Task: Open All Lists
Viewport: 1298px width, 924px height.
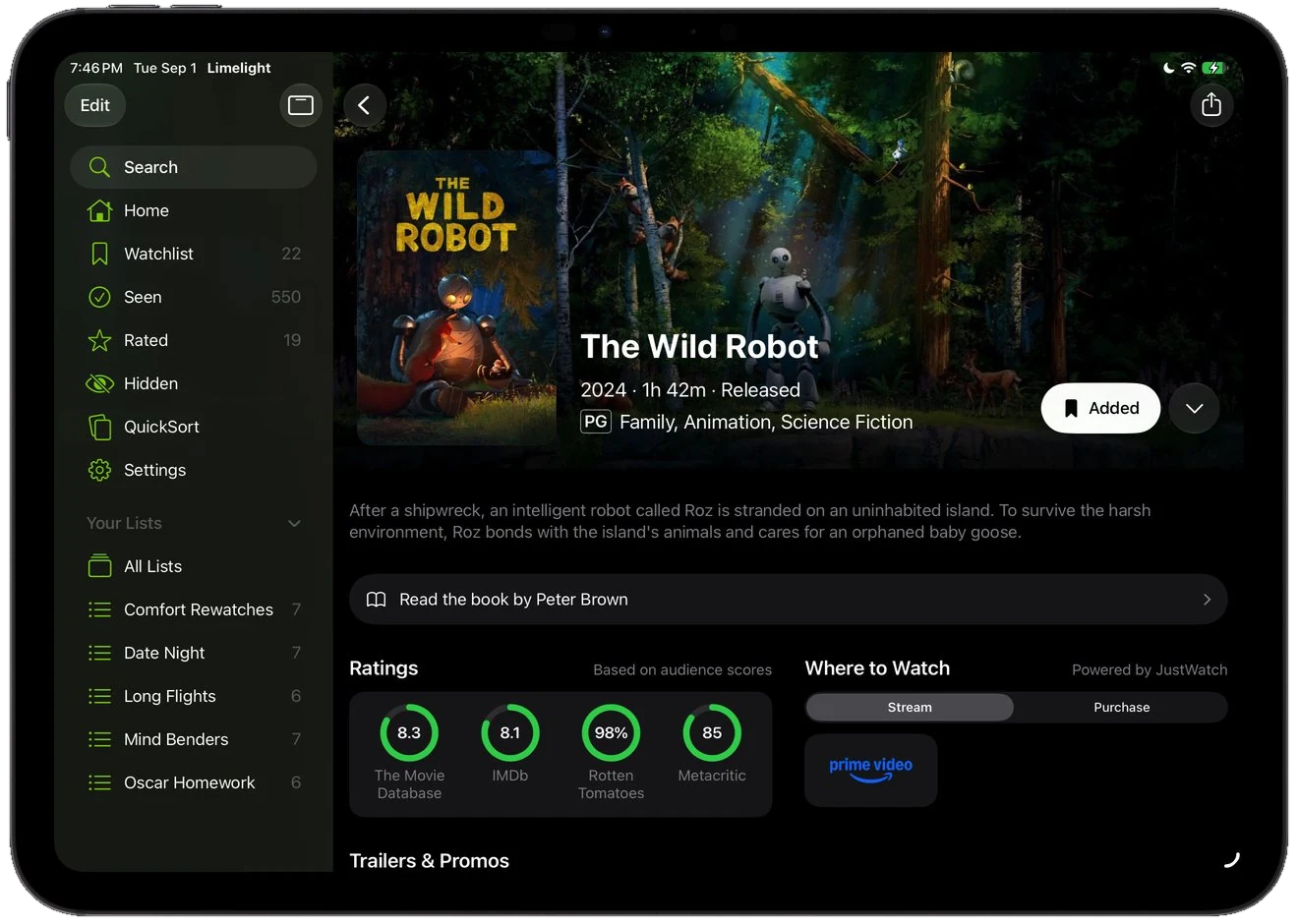Action: [x=194, y=566]
